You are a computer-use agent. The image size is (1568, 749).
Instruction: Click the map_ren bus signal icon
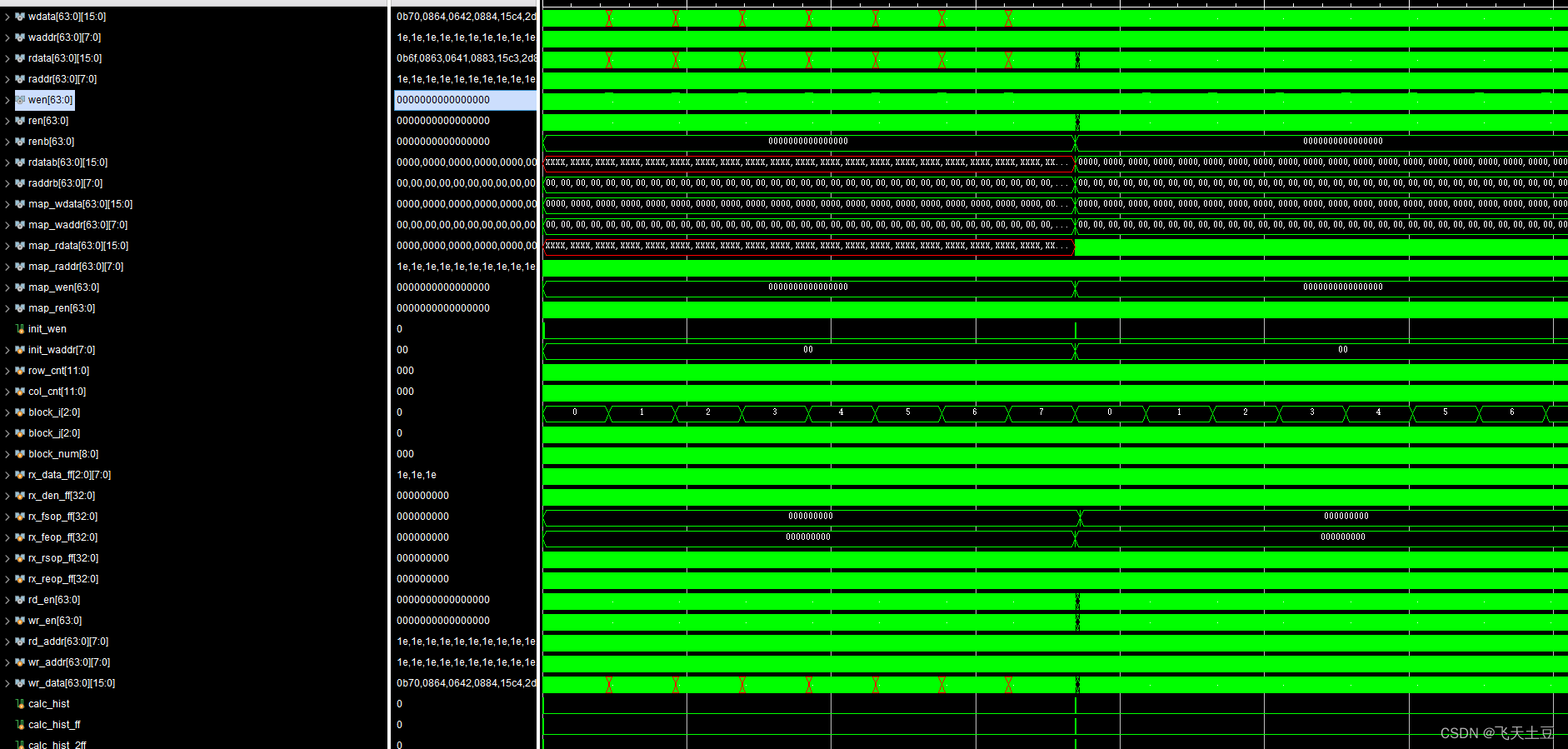(20, 308)
